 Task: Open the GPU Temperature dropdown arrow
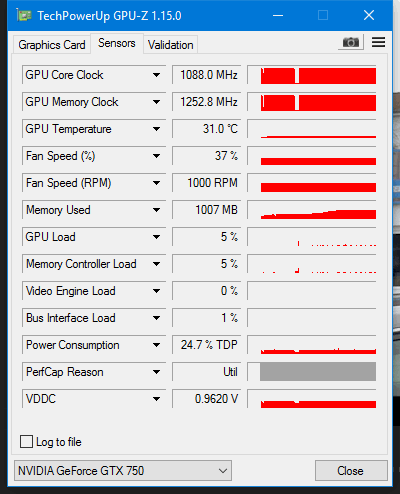tap(156, 129)
